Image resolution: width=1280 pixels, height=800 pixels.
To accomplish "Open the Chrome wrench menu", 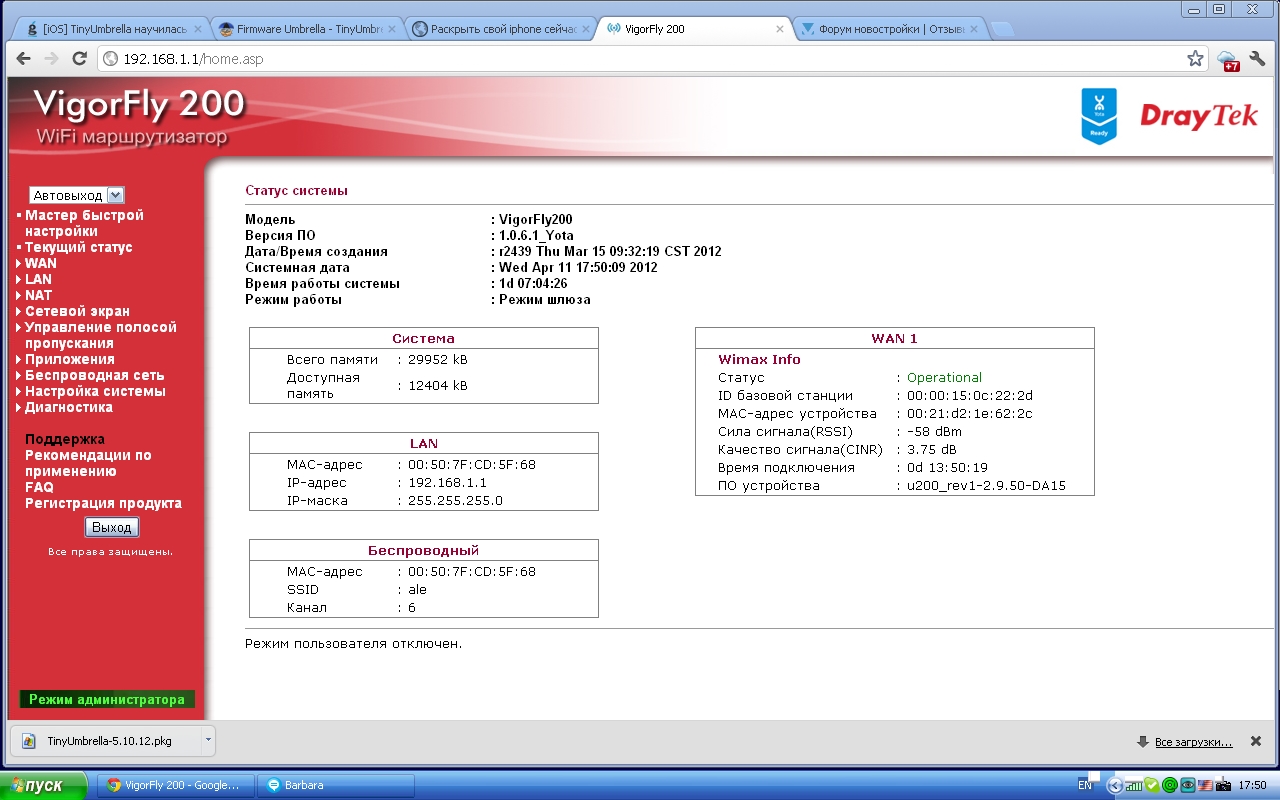I will 1257,59.
